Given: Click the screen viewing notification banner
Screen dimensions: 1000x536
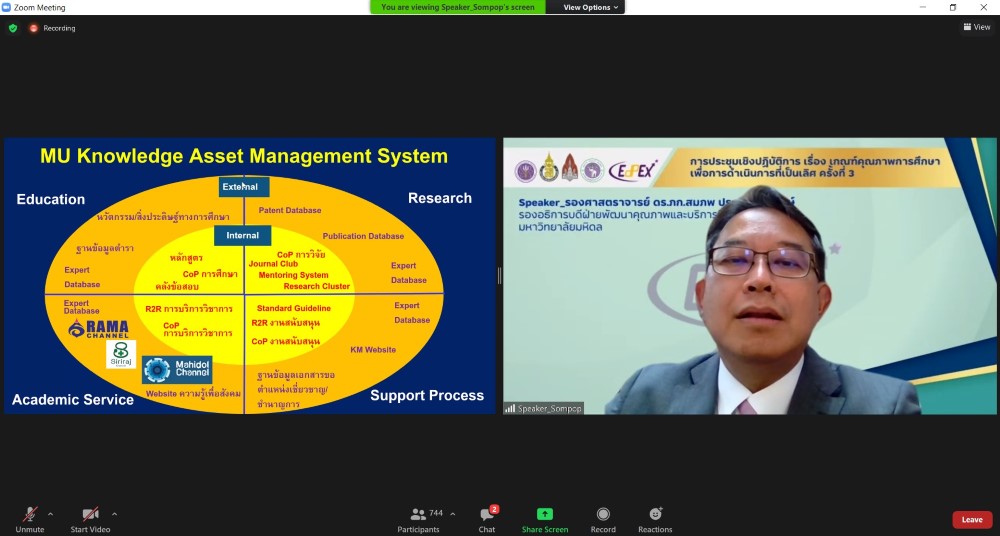Looking at the screenshot, I should point(459,7).
